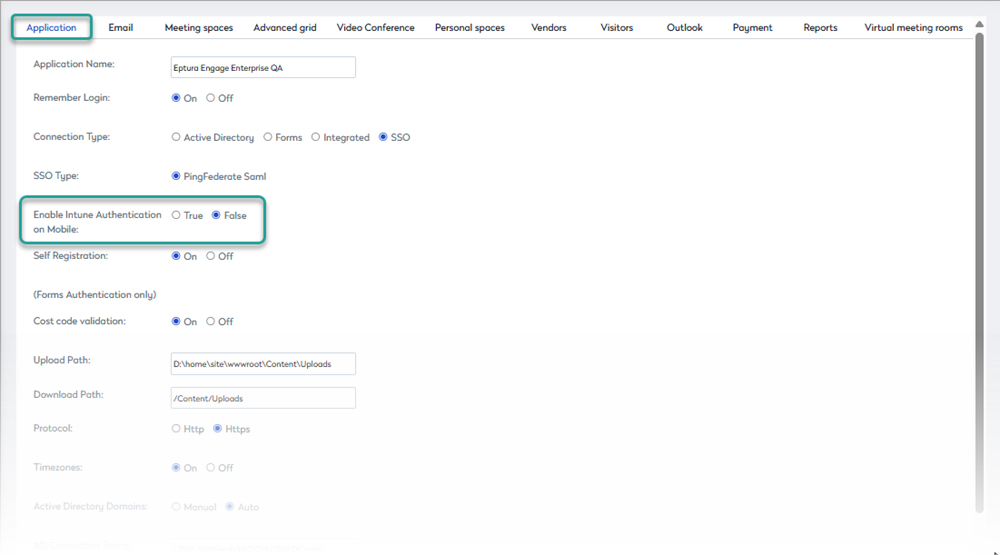Select Integrated connection type
This screenshot has height=555, width=1000.
click(x=316, y=137)
